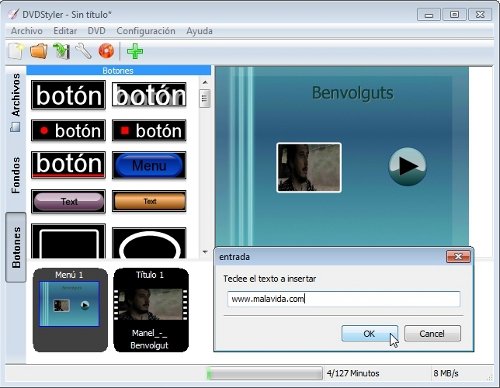Choose the red circle 'botón' style
The image size is (500, 388).
[x=68, y=130]
